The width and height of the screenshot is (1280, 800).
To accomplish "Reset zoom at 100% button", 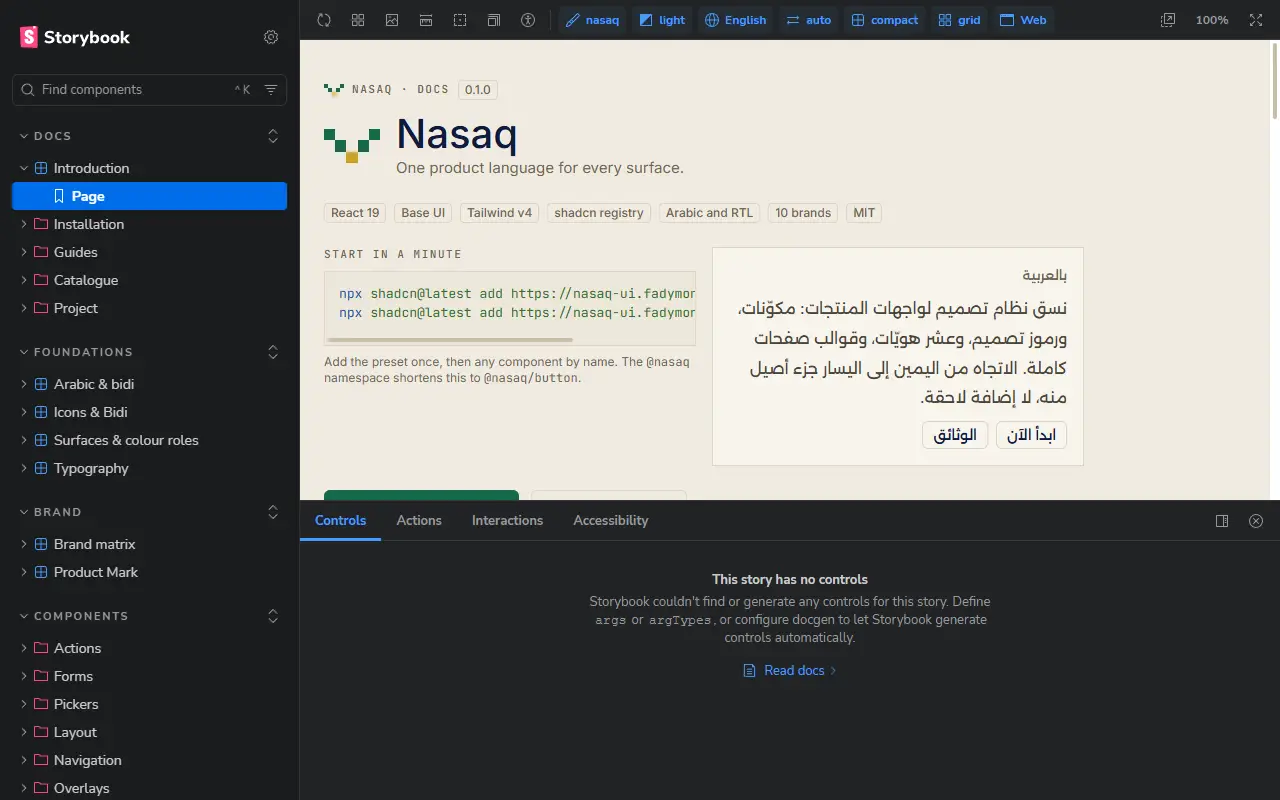I will tap(1212, 20).
